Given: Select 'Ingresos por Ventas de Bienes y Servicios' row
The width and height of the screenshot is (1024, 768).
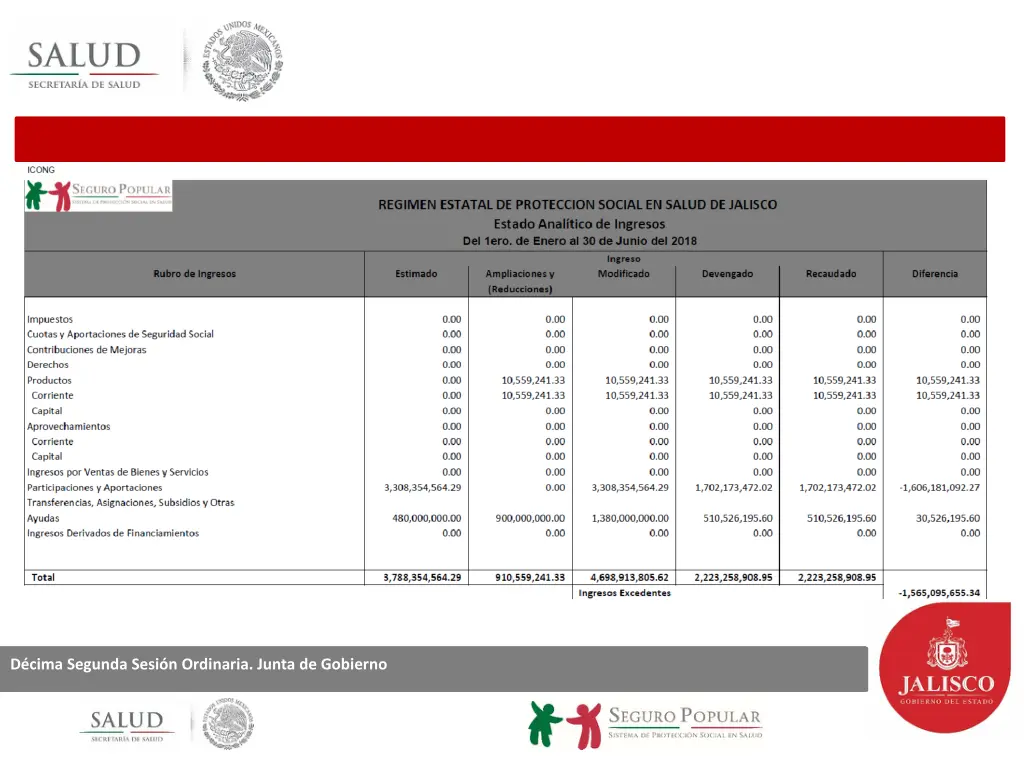Looking at the screenshot, I should (118, 472).
